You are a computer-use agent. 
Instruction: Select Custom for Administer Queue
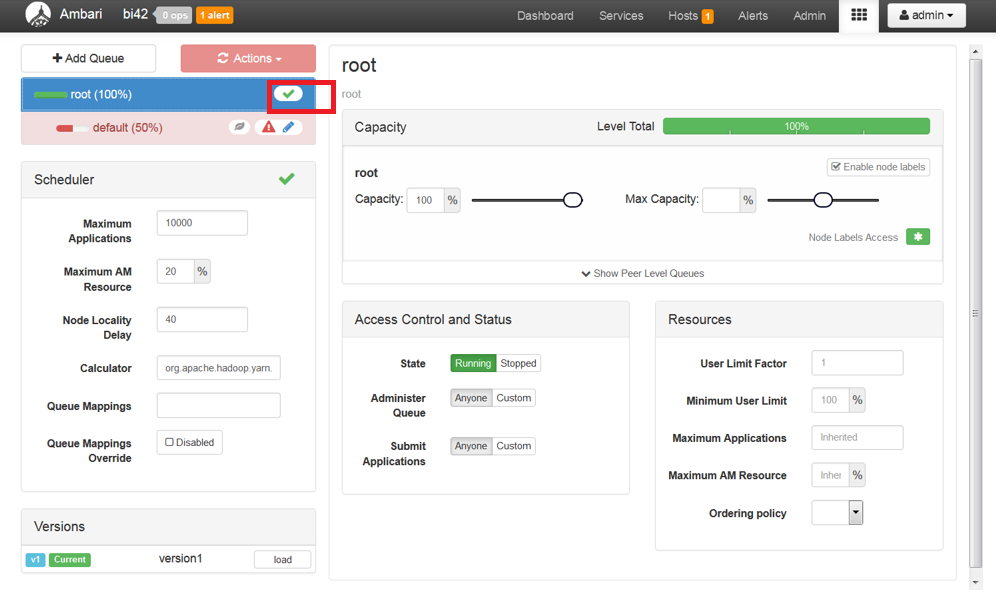tap(514, 397)
